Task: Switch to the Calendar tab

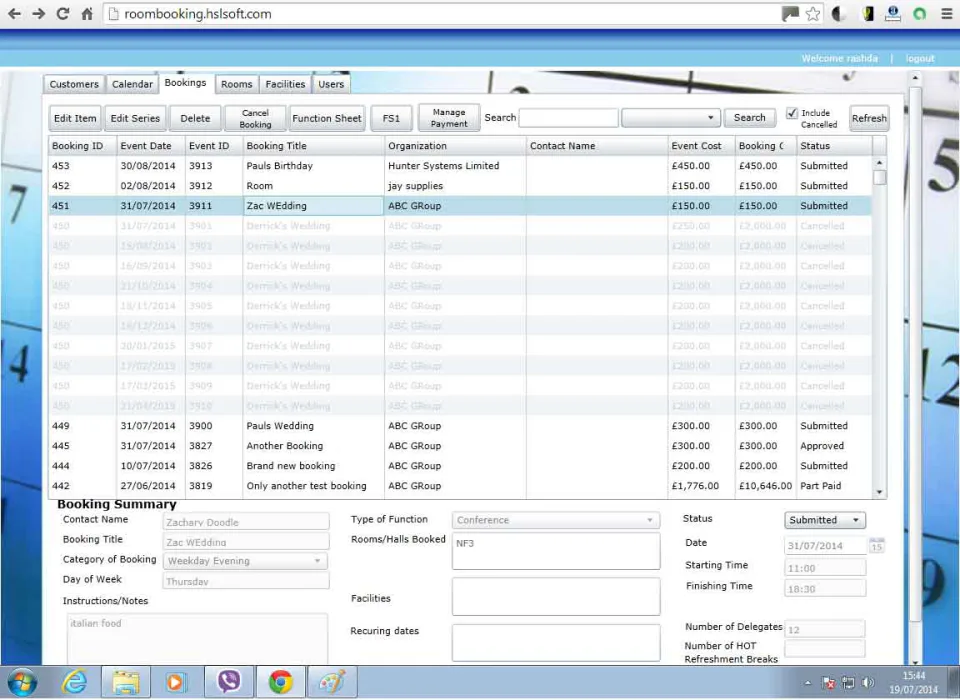Action: (x=132, y=84)
